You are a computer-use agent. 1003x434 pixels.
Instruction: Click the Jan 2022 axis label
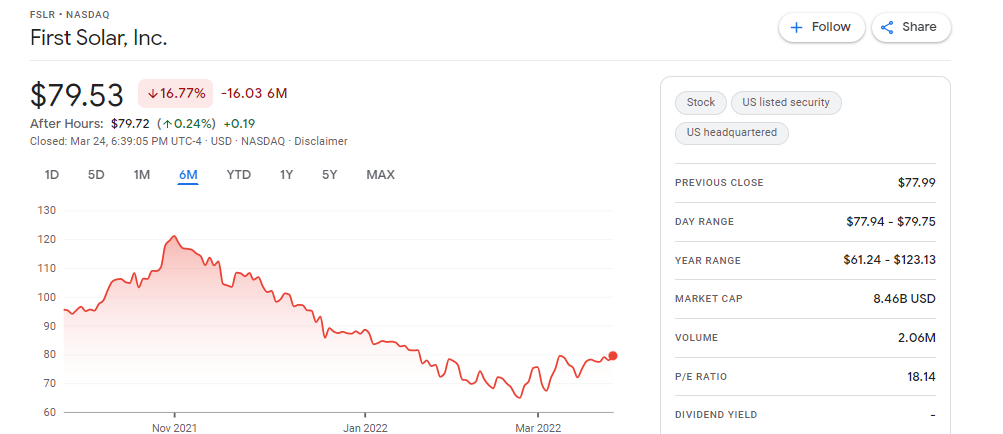coord(365,428)
